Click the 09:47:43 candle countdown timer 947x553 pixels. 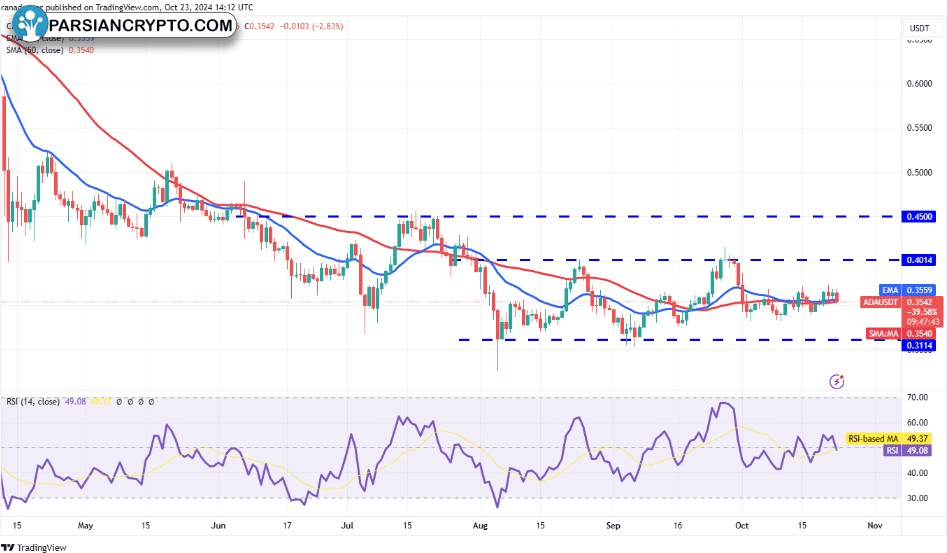click(x=922, y=322)
